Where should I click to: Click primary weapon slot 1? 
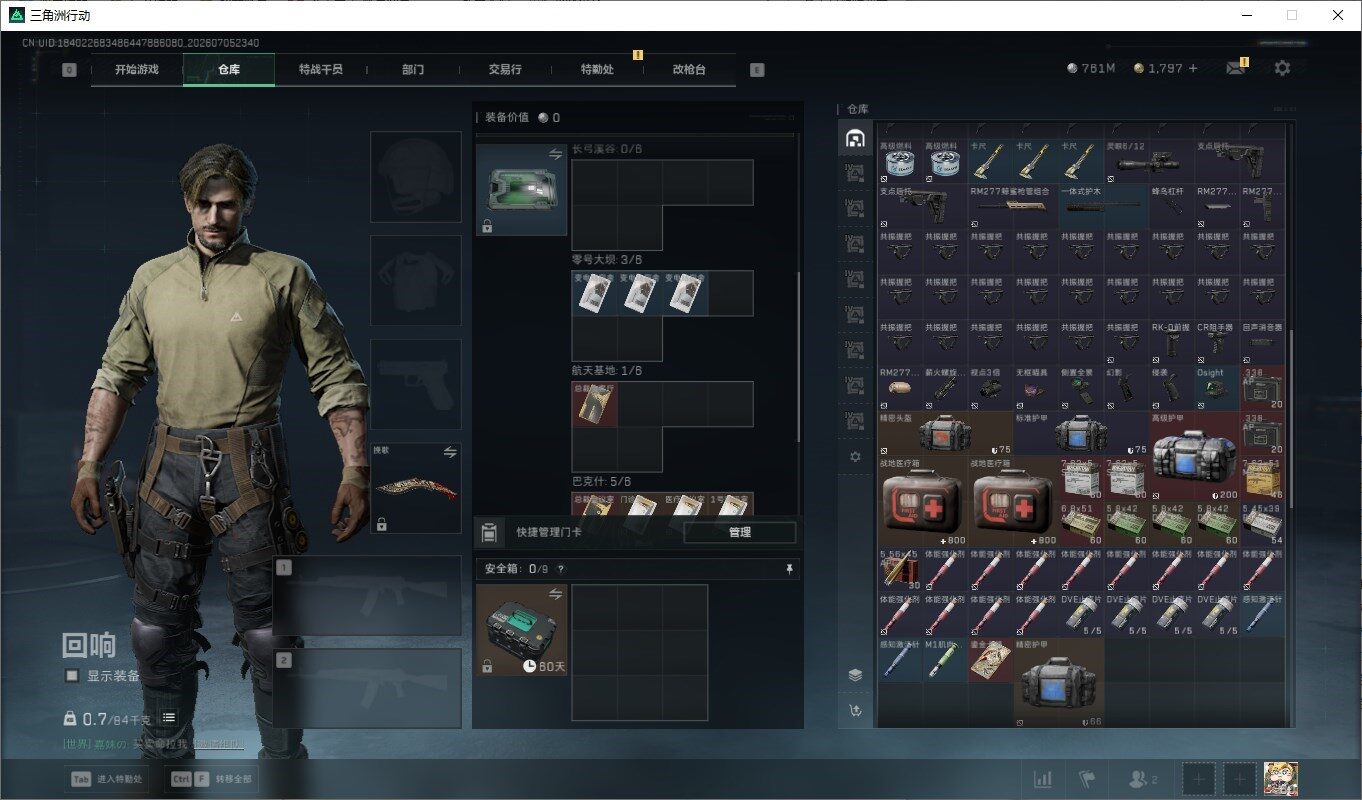click(x=367, y=596)
